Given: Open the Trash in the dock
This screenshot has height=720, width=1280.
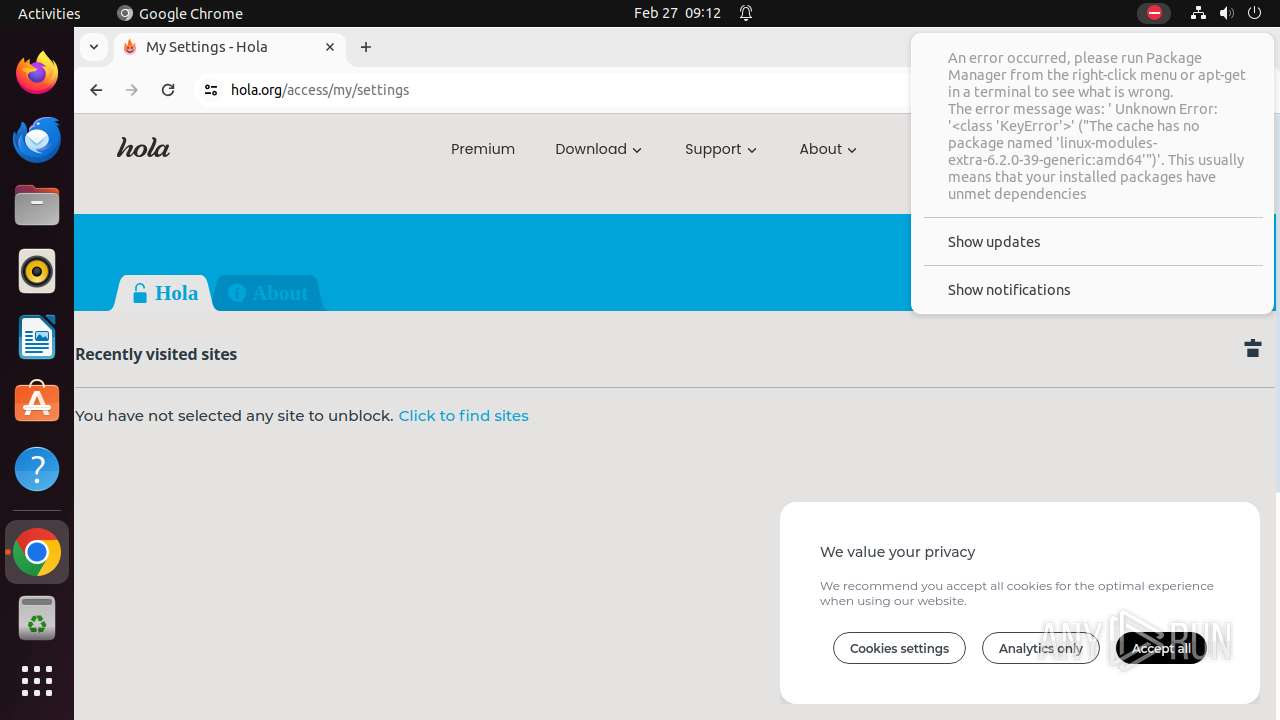Looking at the screenshot, I should 37,618.
